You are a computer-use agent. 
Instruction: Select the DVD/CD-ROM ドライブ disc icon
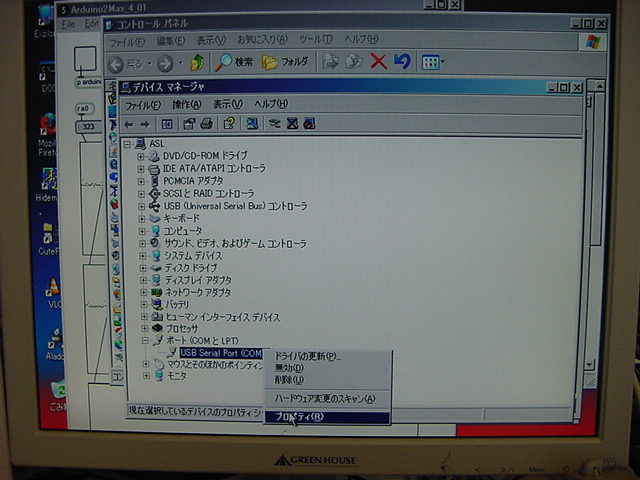[154, 156]
